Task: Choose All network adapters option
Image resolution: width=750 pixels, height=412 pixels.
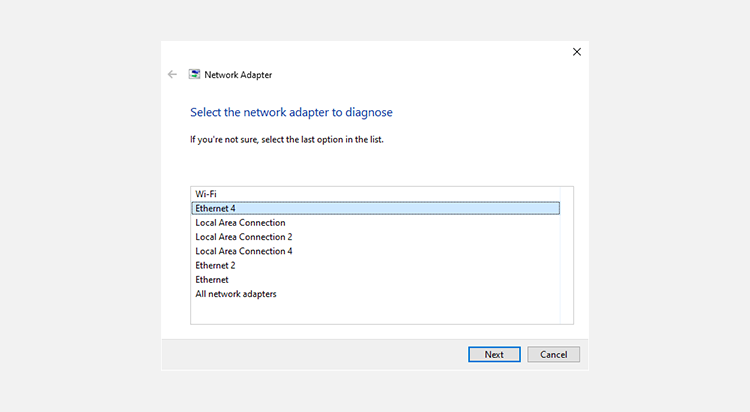Action: pos(236,294)
